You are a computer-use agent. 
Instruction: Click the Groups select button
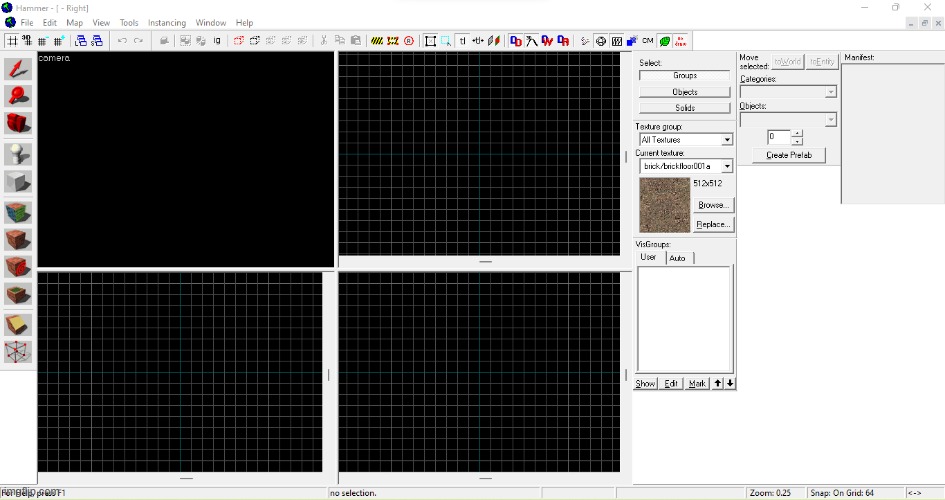pos(685,75)
